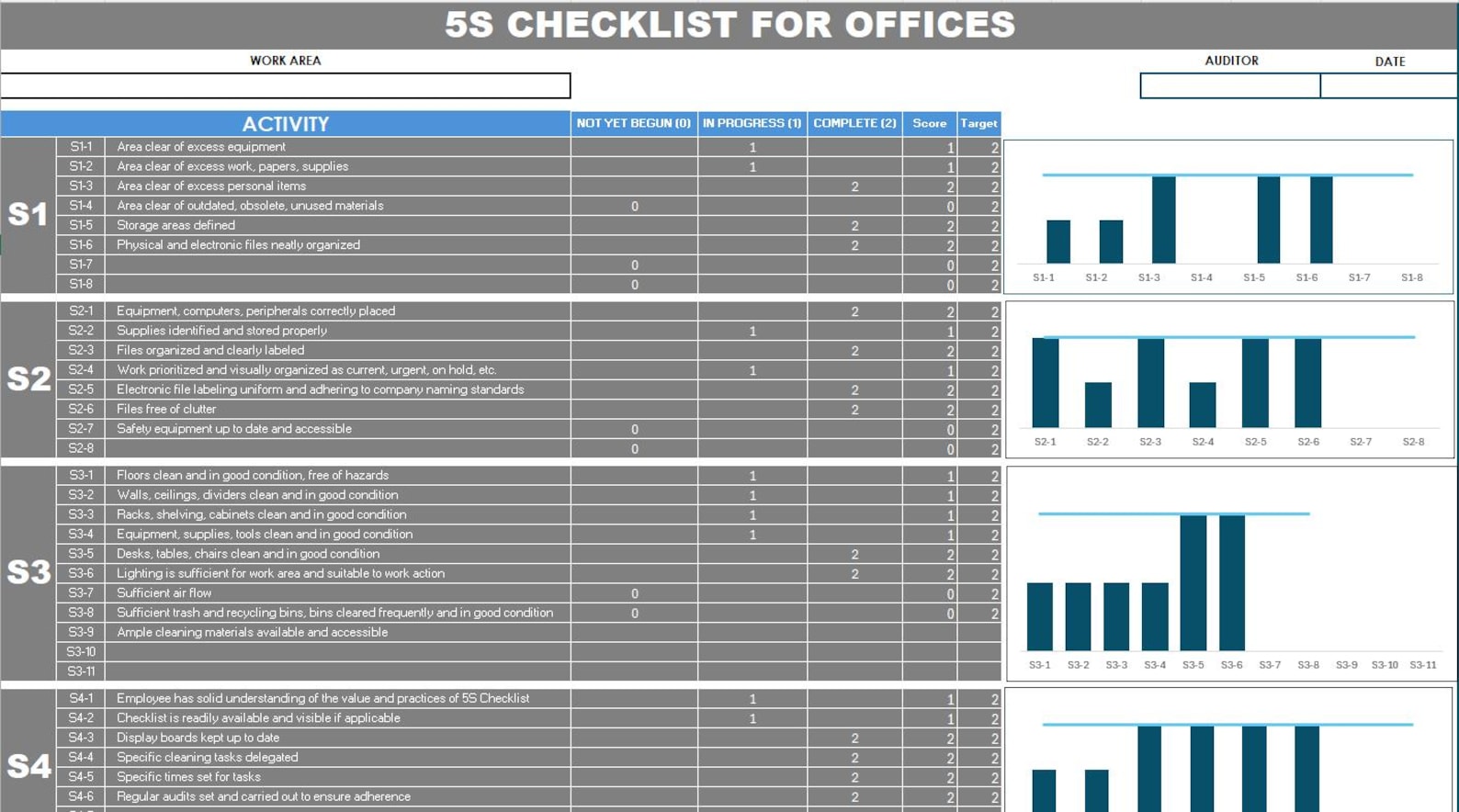
Task: Click 'Supplies identified and stored properly'
Action: pos(337,331)
